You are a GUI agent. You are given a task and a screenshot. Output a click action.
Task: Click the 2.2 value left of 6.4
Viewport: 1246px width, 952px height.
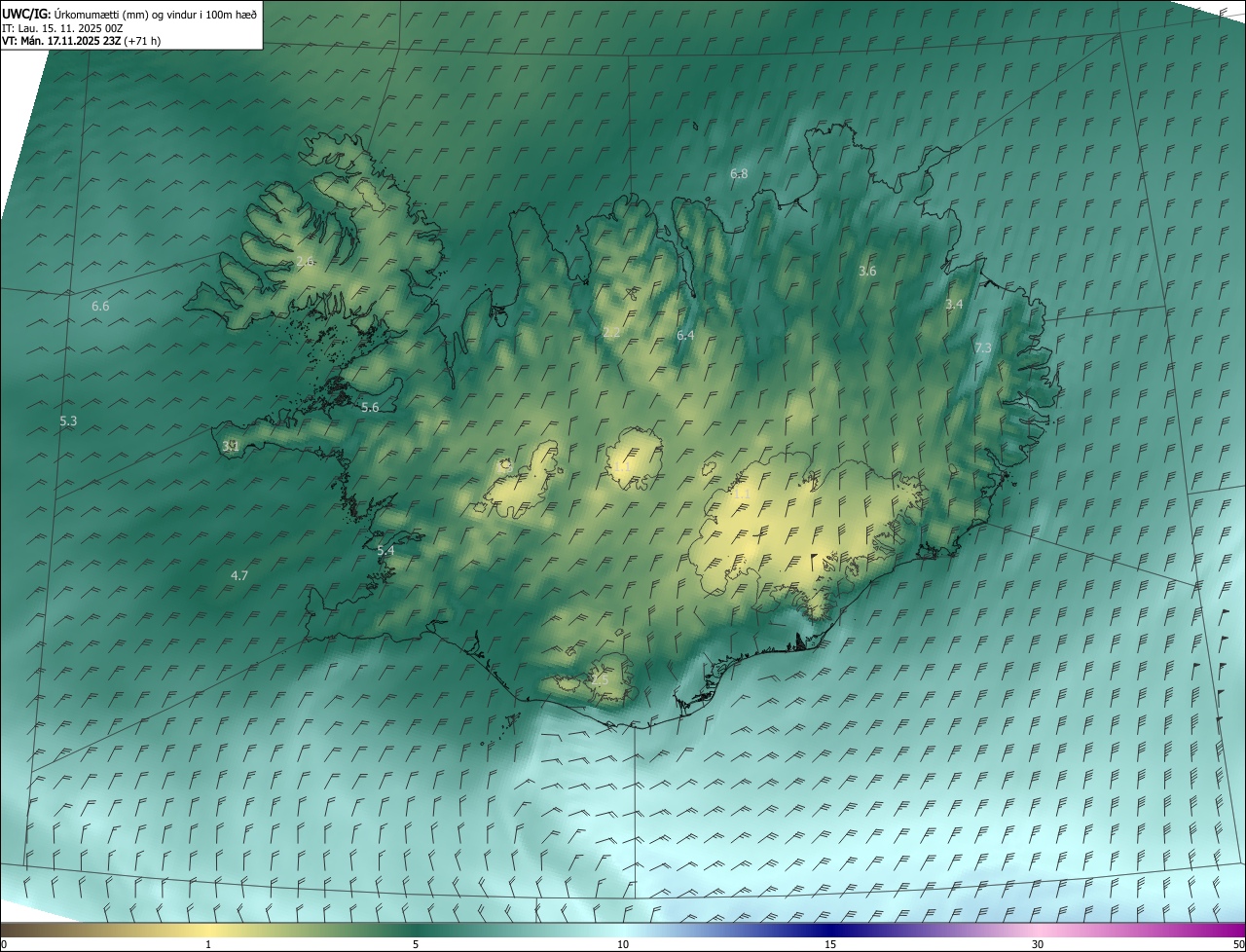(611, 332)
